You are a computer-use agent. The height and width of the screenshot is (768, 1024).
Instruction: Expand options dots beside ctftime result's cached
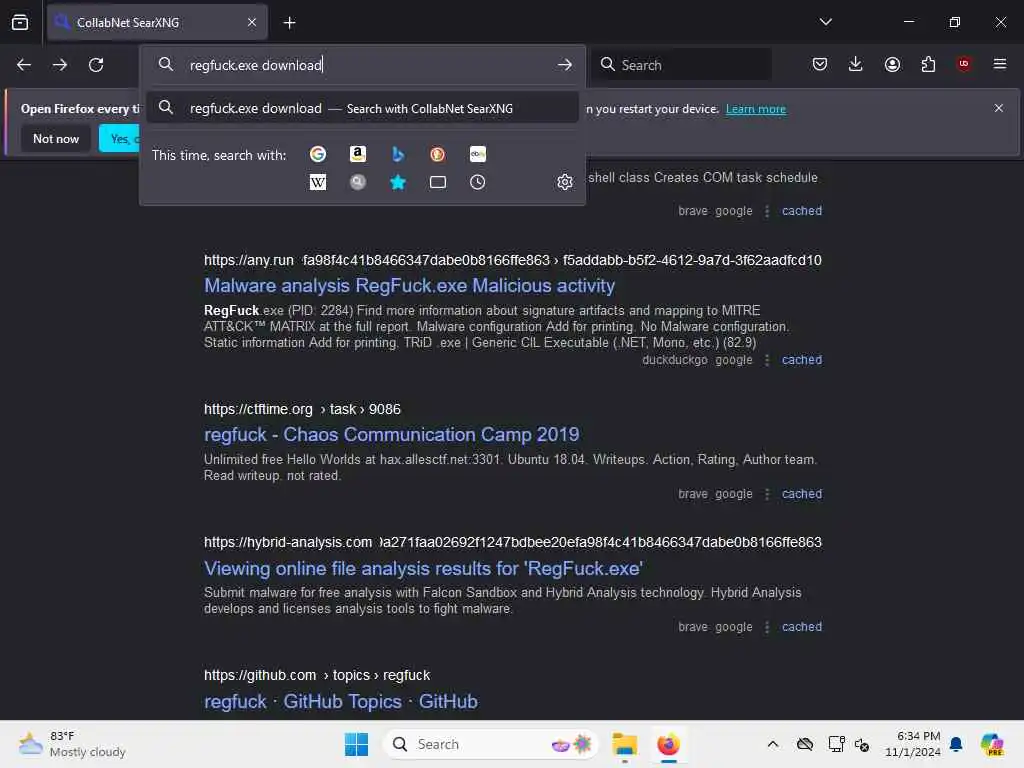(767, 494)
